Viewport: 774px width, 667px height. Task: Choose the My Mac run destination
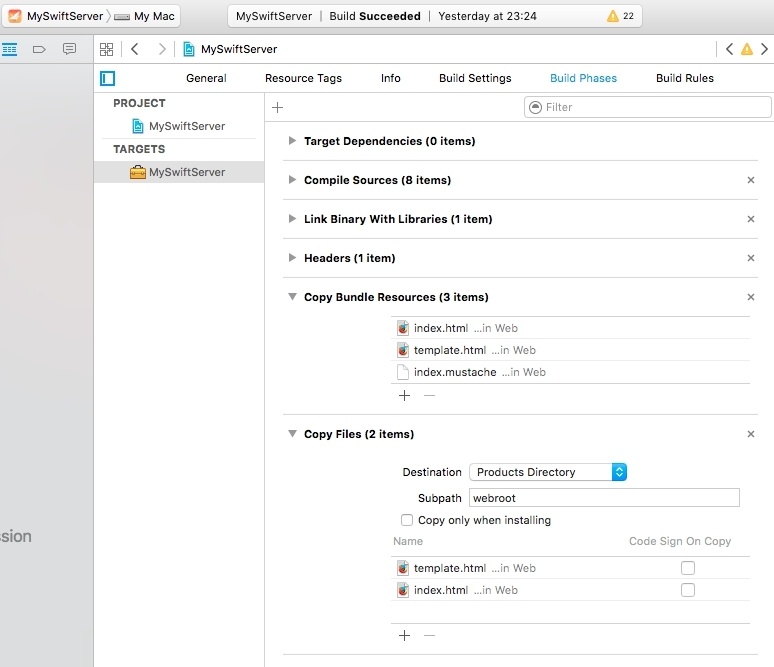[x=154, y=16]
